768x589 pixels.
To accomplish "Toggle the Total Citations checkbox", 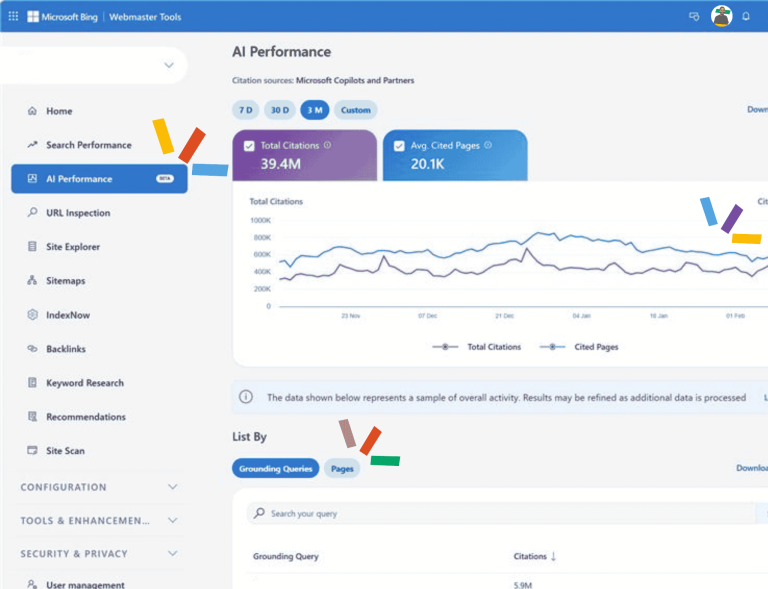I will (x=249, y=146).
